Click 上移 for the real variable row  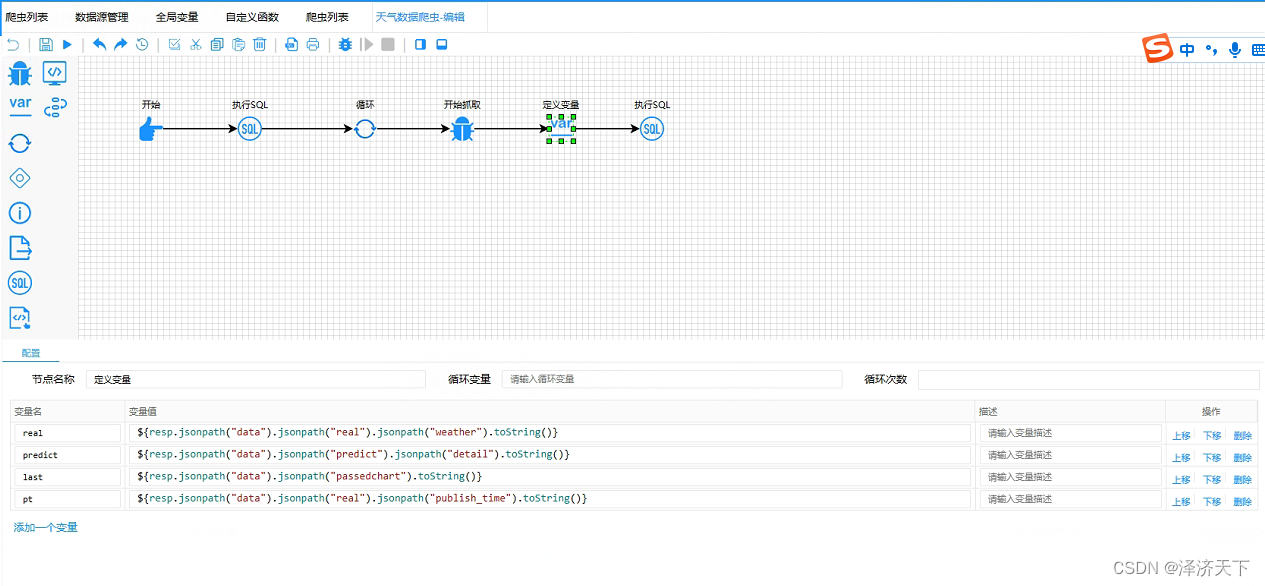tap(1181, 436)
